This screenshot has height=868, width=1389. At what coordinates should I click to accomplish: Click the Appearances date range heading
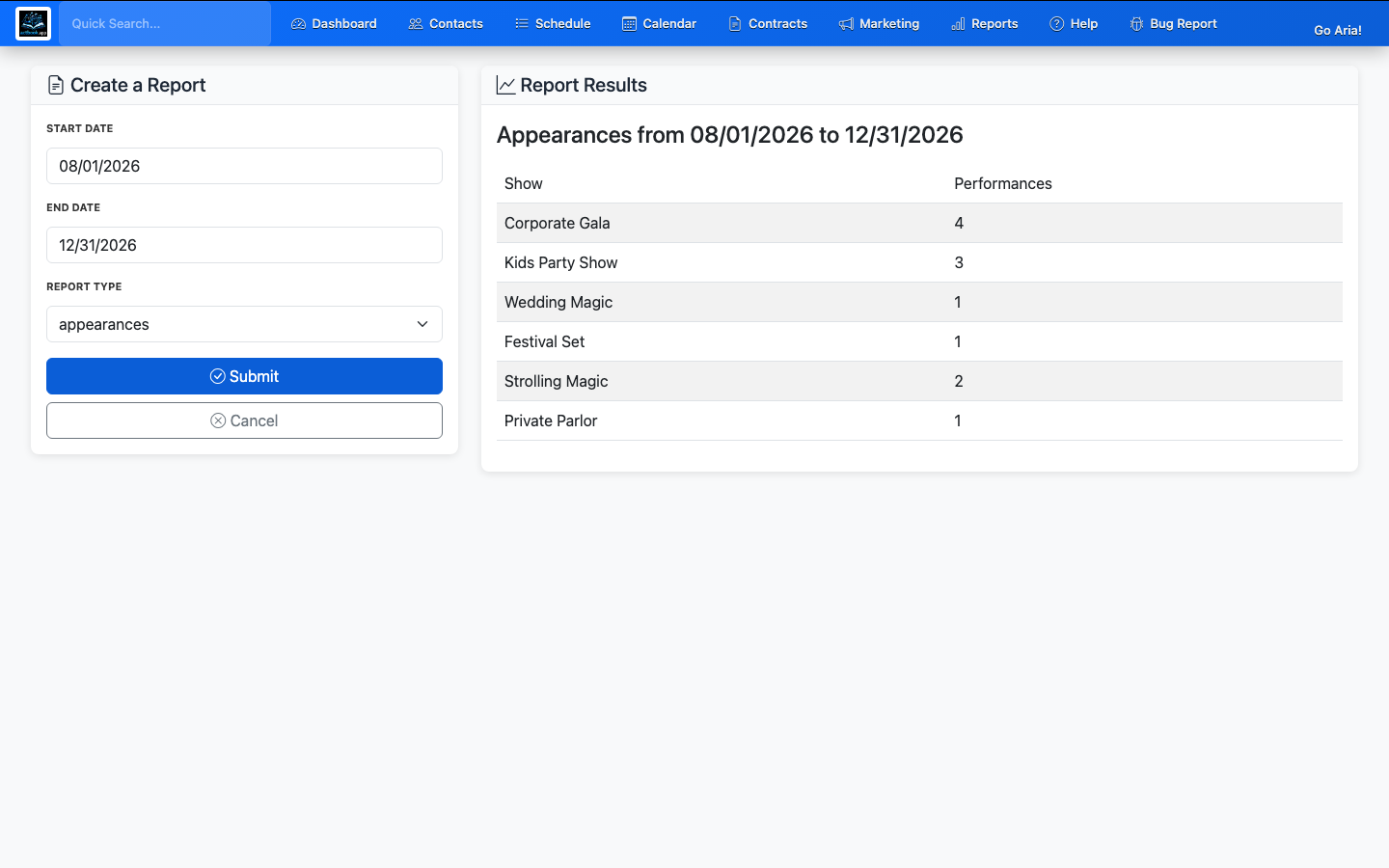pos(730,135)
